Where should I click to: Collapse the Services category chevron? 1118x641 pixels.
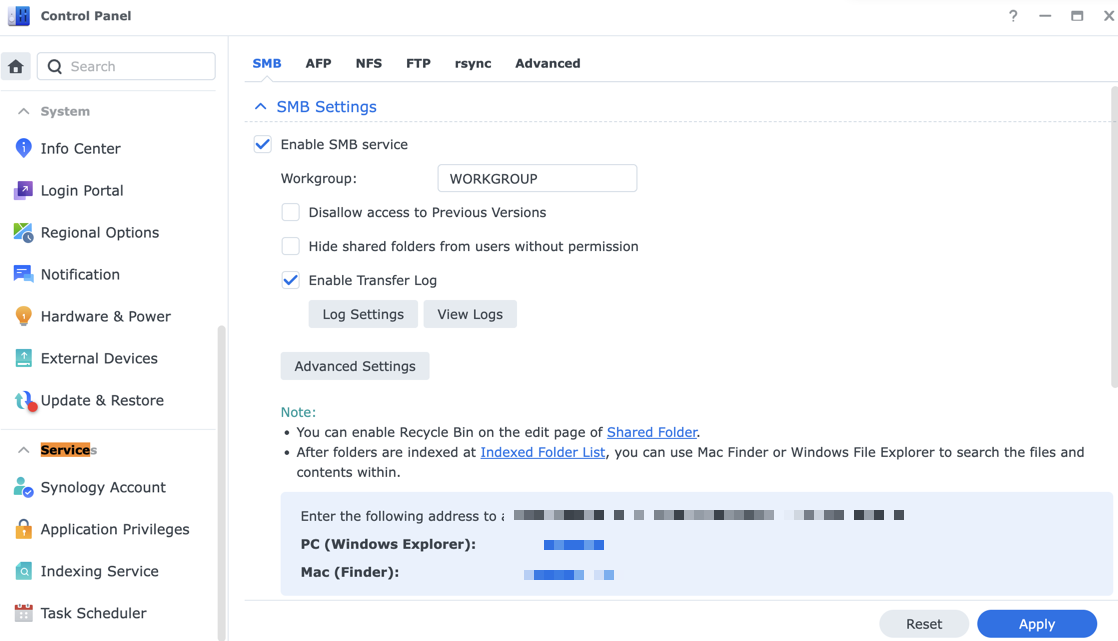24,450
